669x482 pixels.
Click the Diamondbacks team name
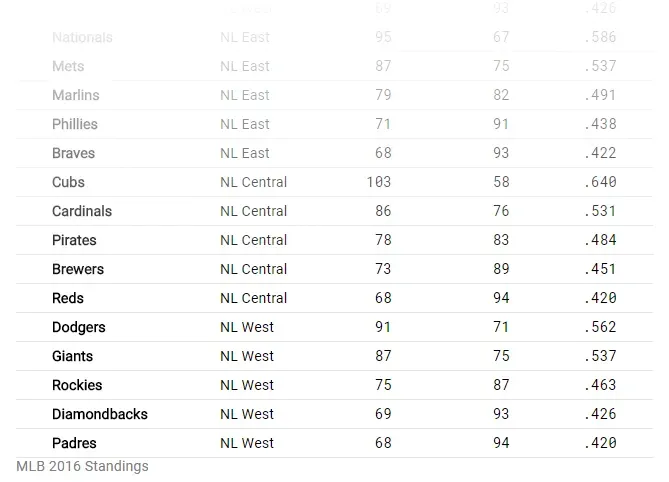point(99,414)
